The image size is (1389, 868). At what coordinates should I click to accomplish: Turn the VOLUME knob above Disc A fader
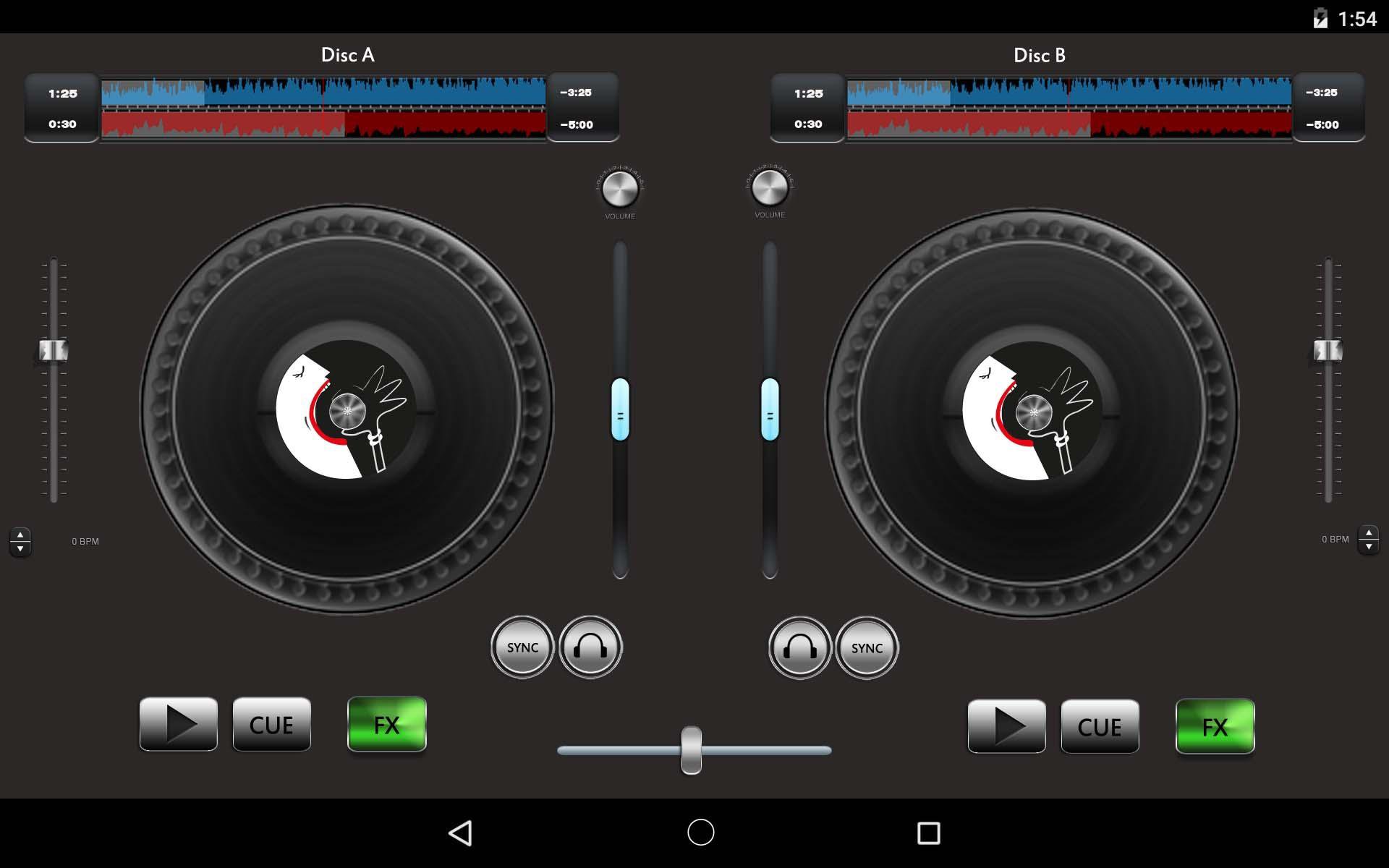(x=619, y=191)
